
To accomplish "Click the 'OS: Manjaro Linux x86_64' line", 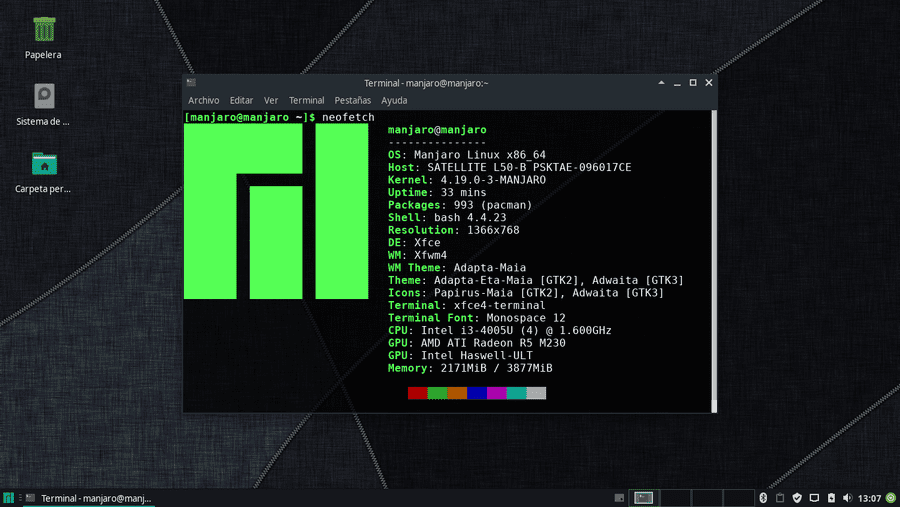I will (x=467, y=154).
